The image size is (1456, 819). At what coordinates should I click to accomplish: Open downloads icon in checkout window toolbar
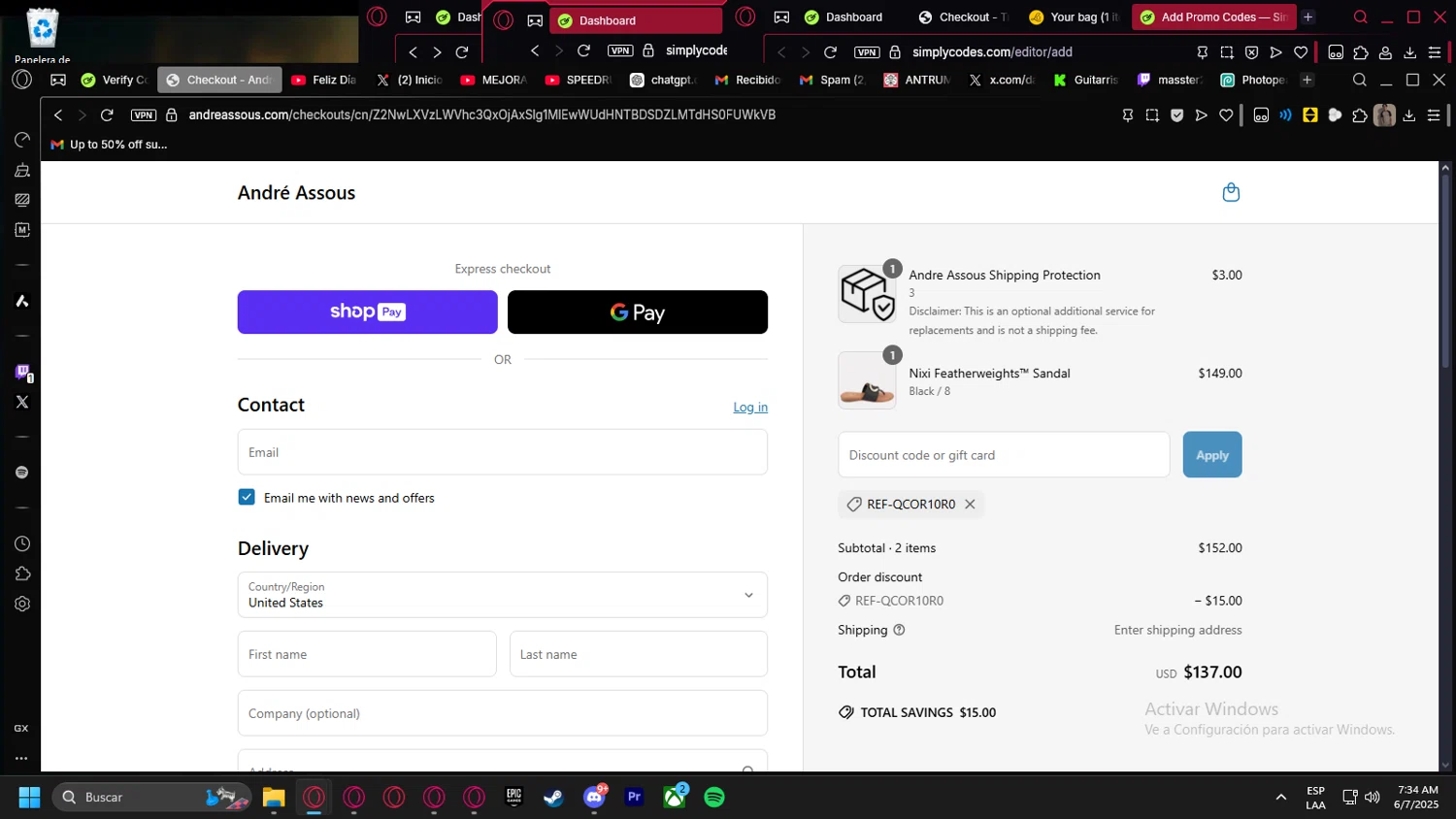point(1409,115)
